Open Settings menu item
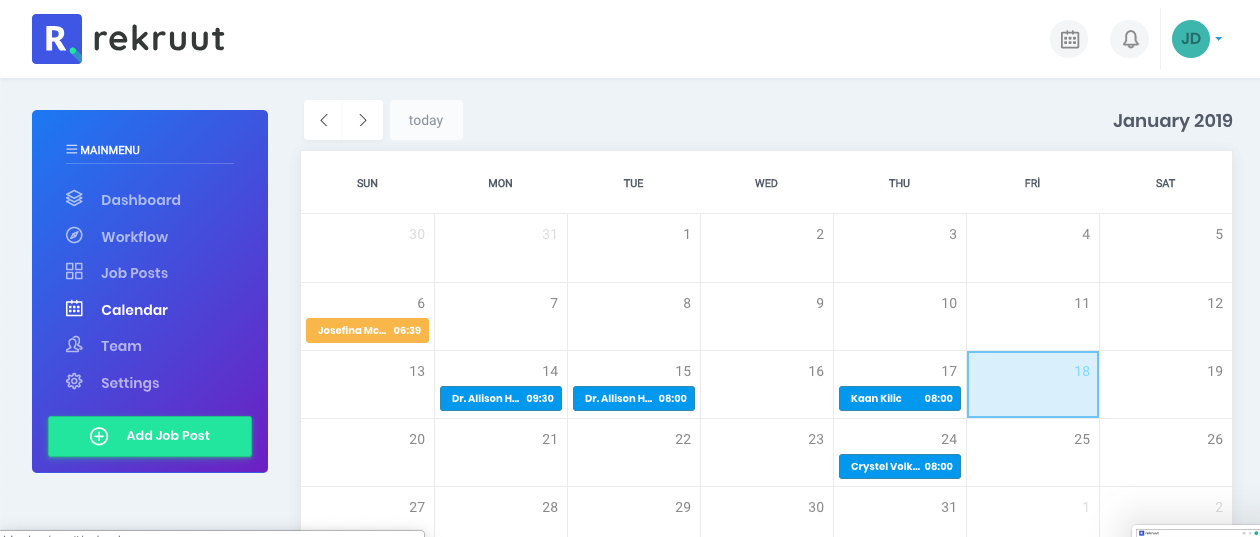Viewport: 1260px width, 537px height. click(x=130, y=383)
